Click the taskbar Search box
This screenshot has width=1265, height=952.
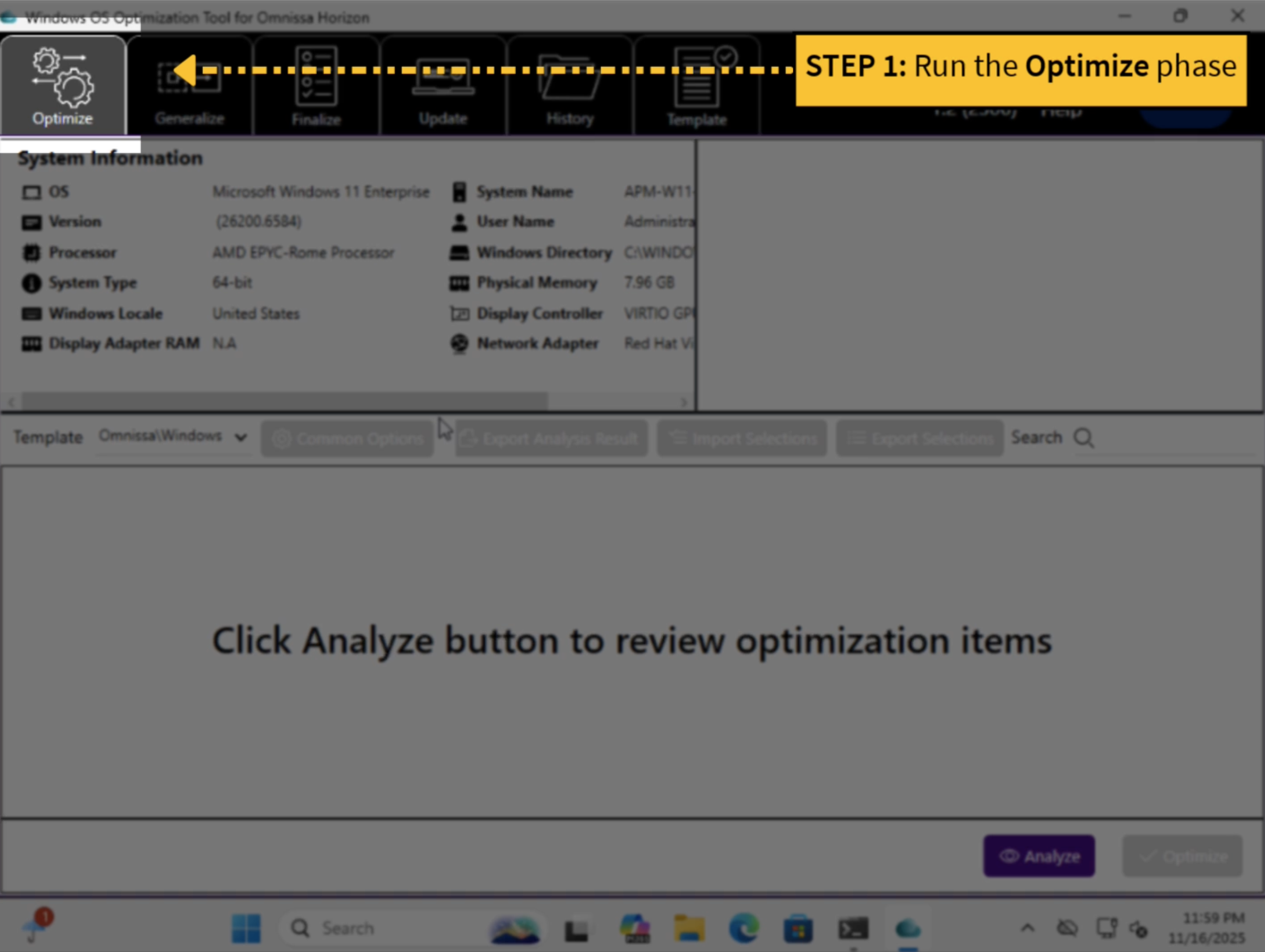point(412,928)
